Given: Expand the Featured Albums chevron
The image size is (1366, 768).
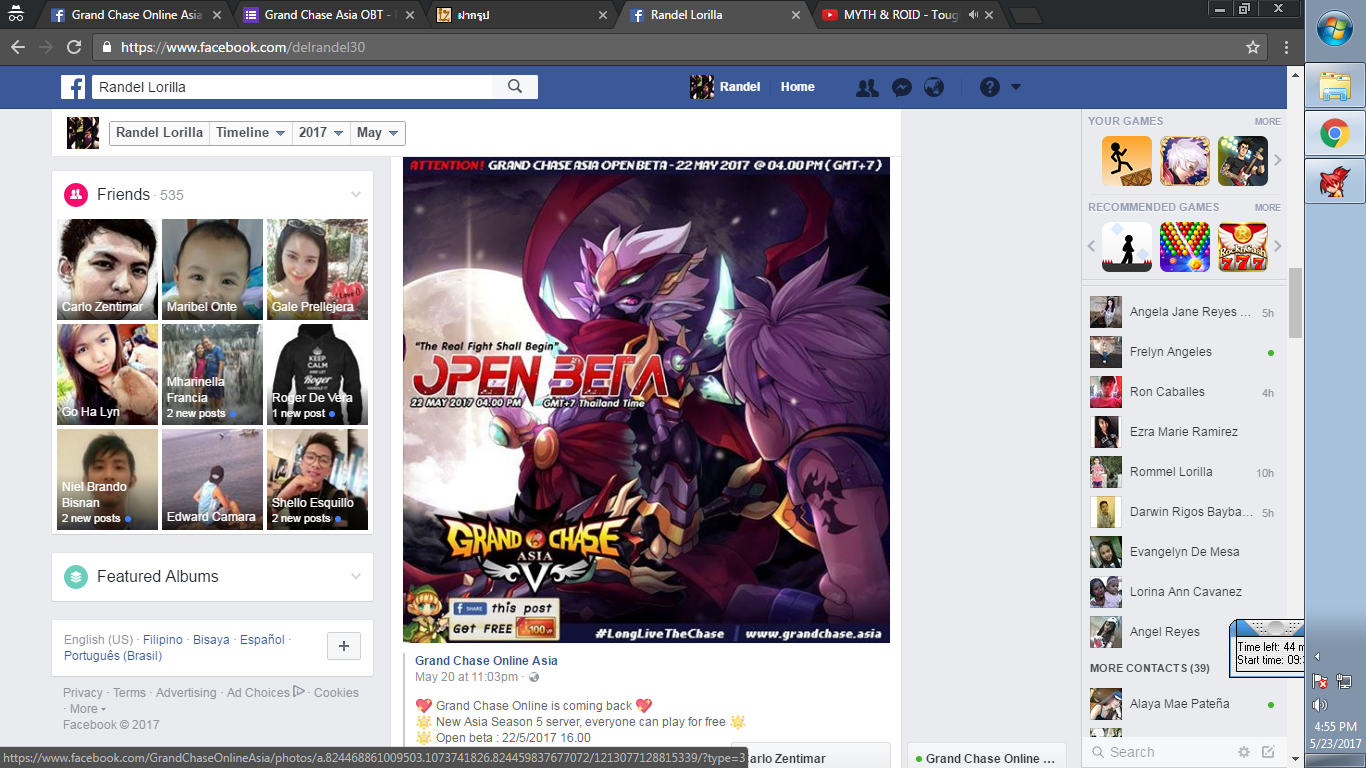Looking at the screenshot, I should (x=355, y=576).
